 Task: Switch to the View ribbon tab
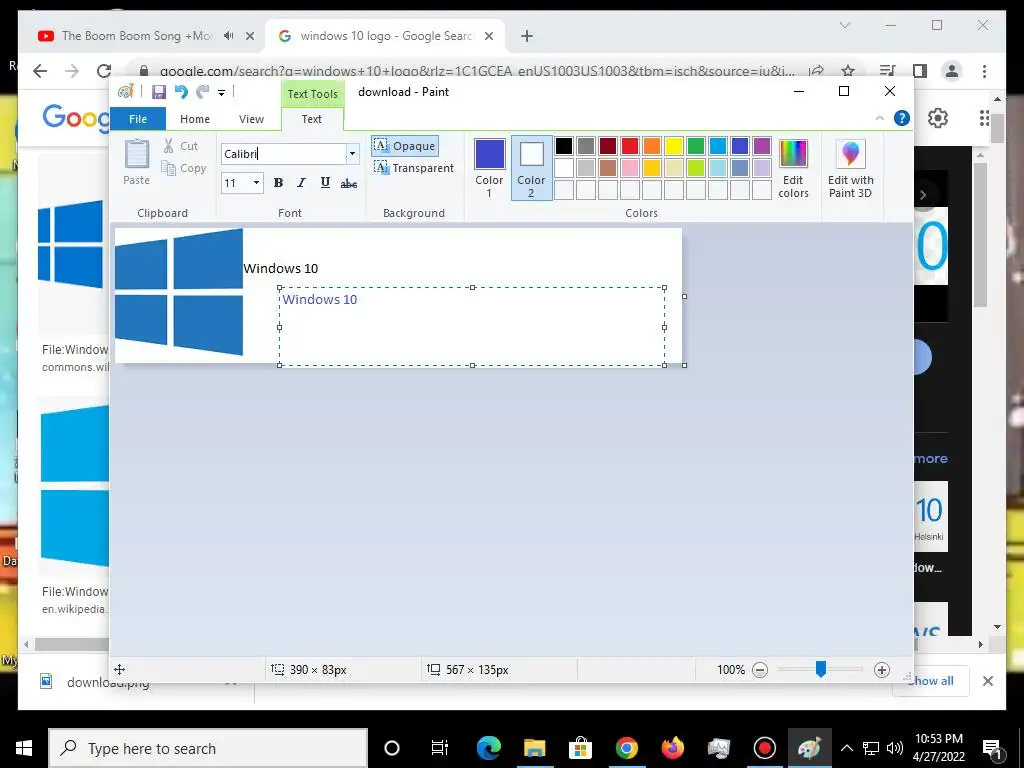(251, 119)
